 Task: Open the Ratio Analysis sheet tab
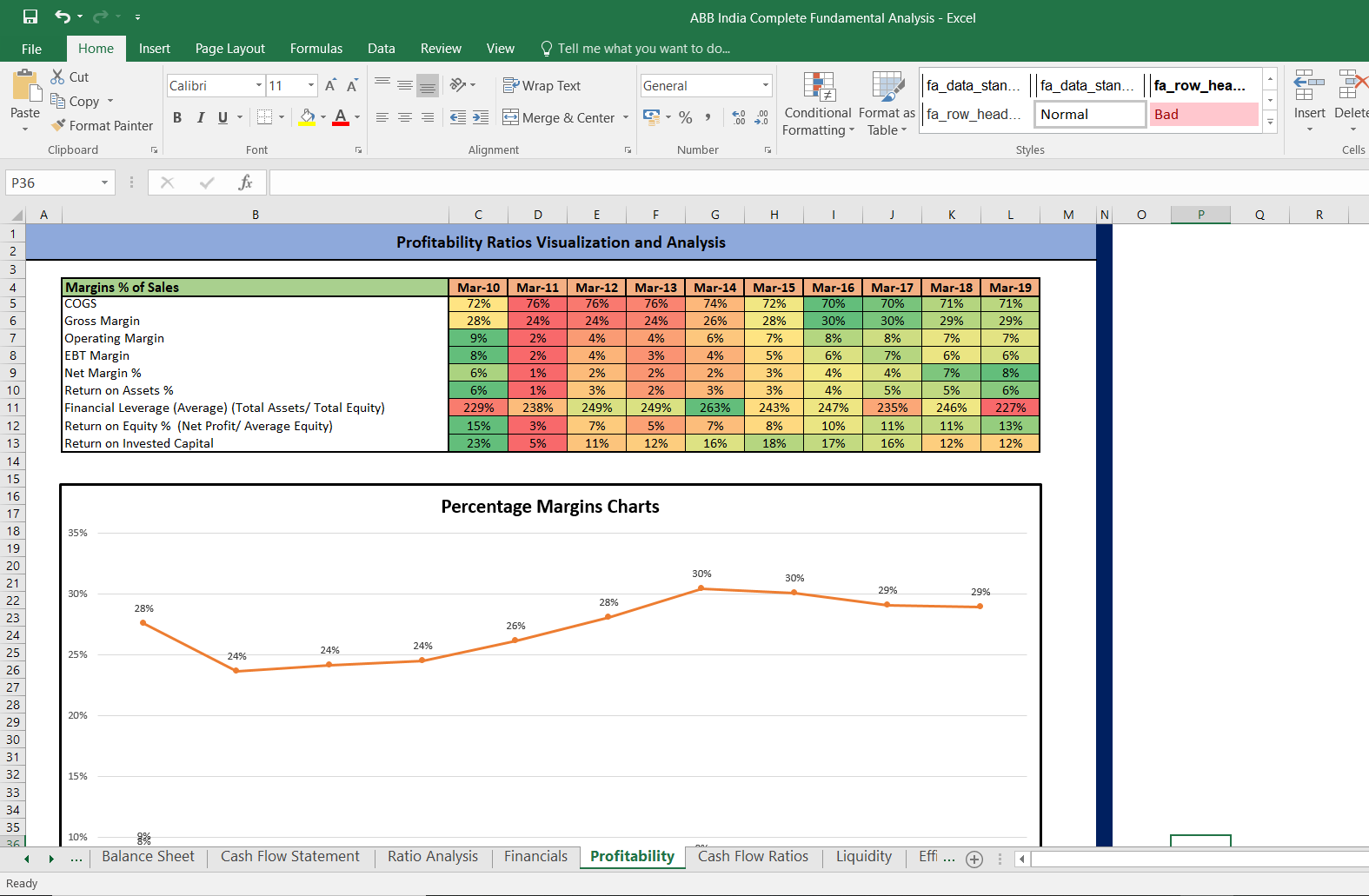tap(433, 857)
